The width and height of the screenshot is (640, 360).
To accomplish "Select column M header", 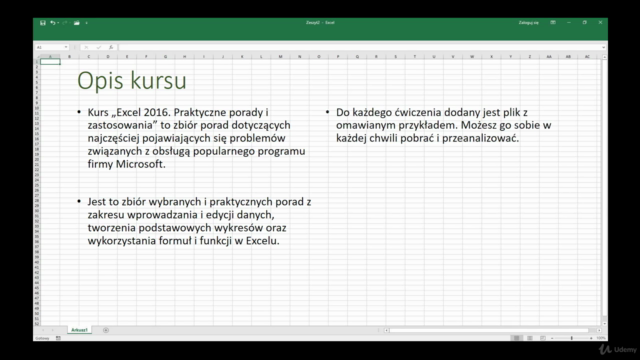I will (x=280, y=57).
